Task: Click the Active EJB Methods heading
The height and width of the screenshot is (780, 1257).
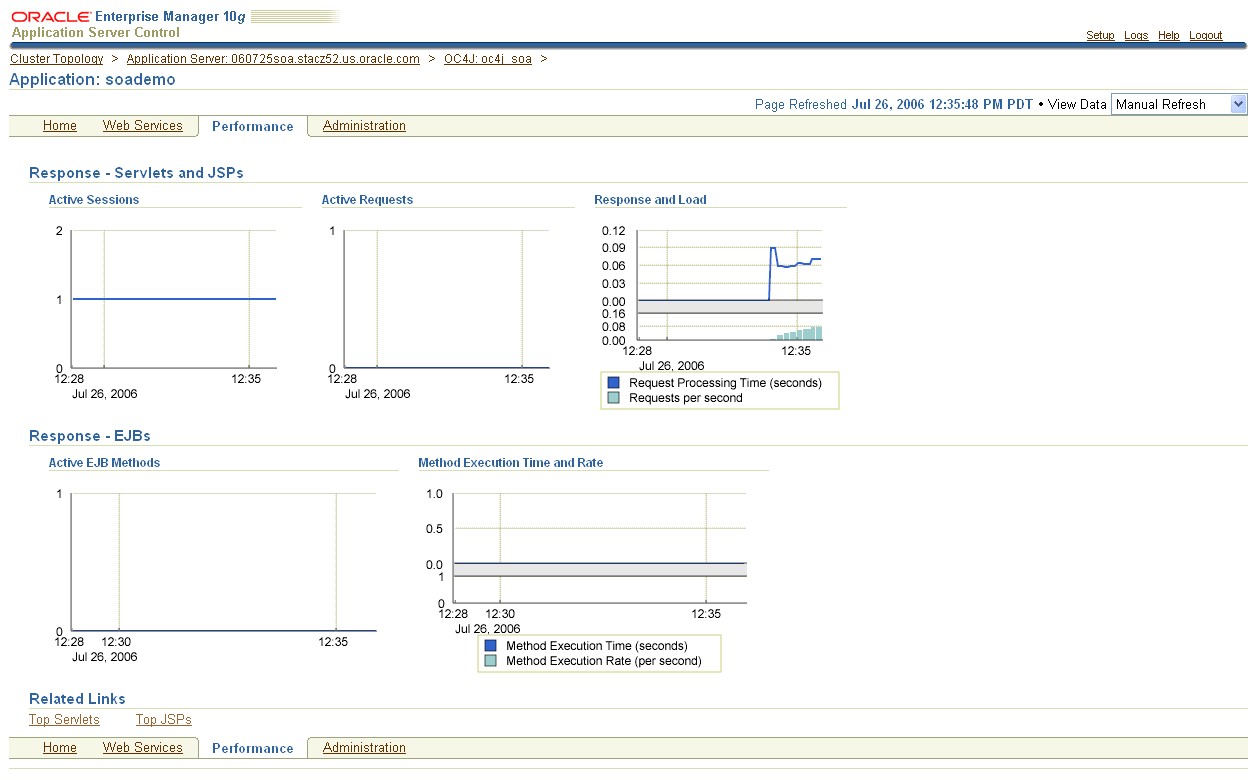Action: click(x=104, y=463)
